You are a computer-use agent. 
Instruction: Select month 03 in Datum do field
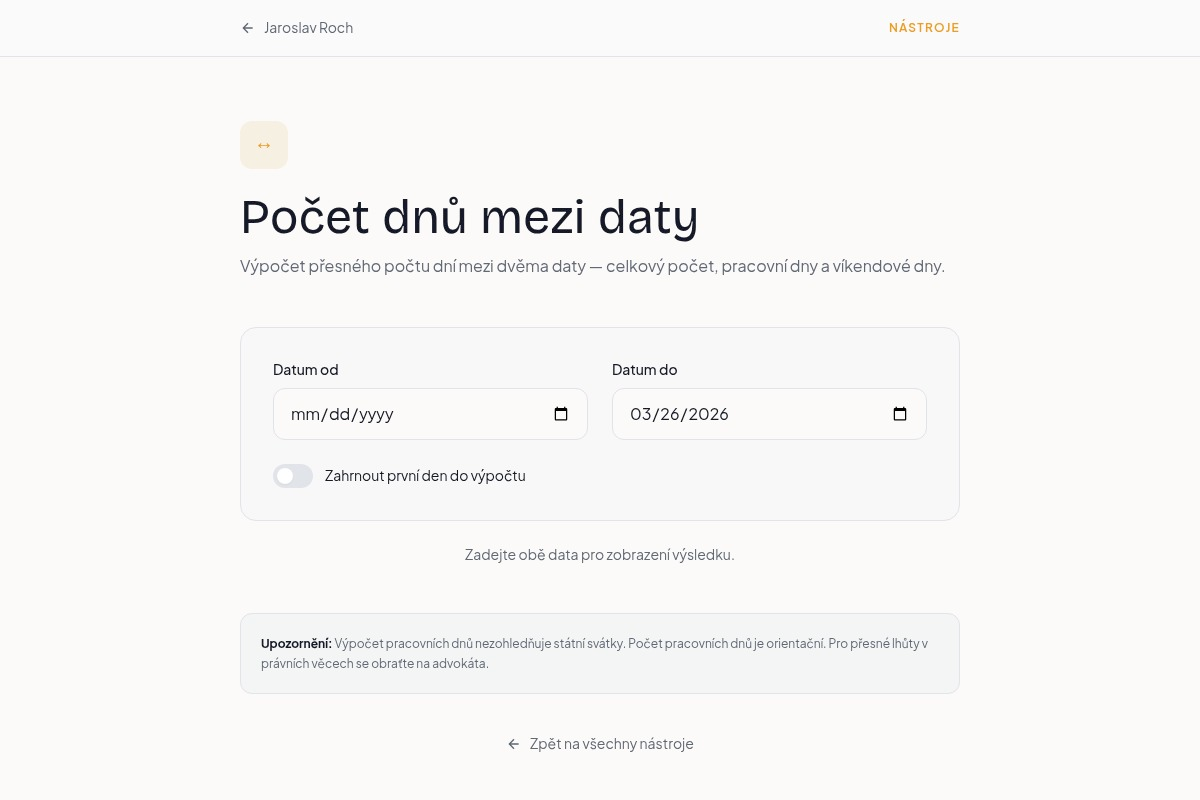pyautogui.click(x=640, y=414)
